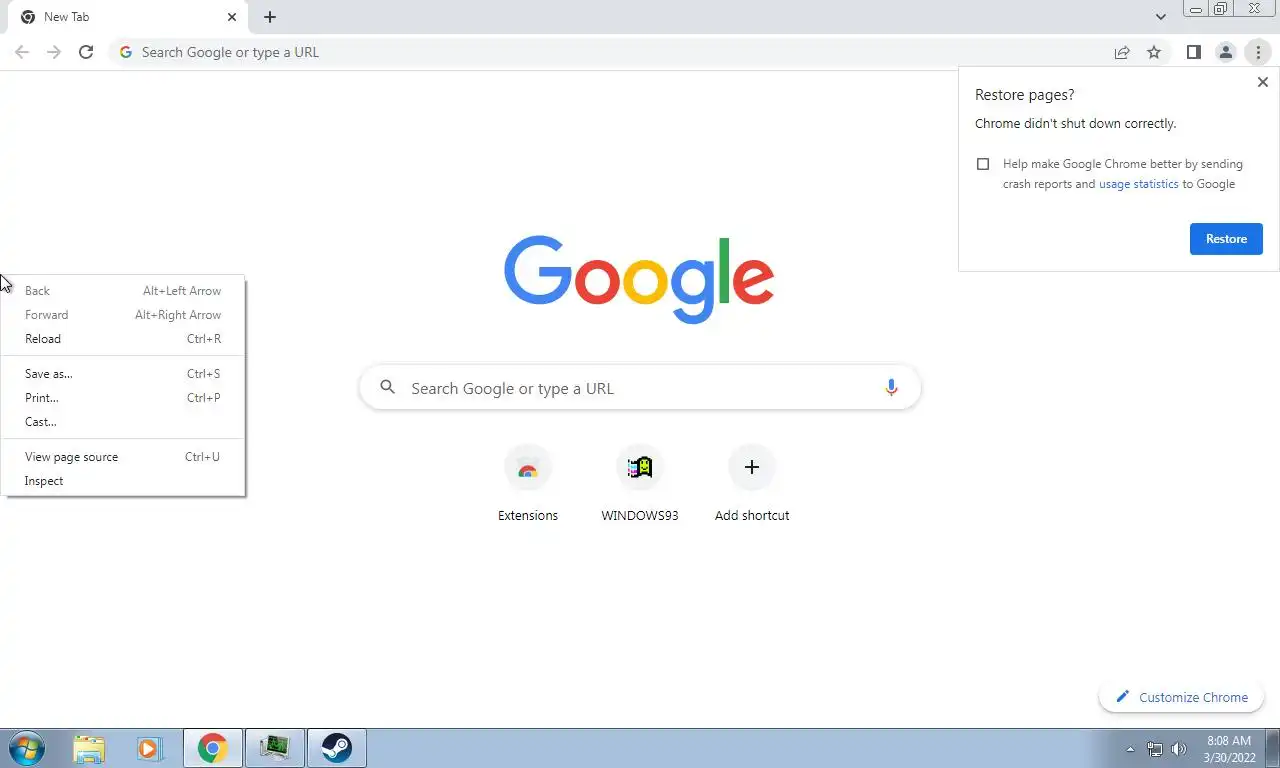Show hidden system tray icons arrow
1280x768 pixels.
[1130, 749]
